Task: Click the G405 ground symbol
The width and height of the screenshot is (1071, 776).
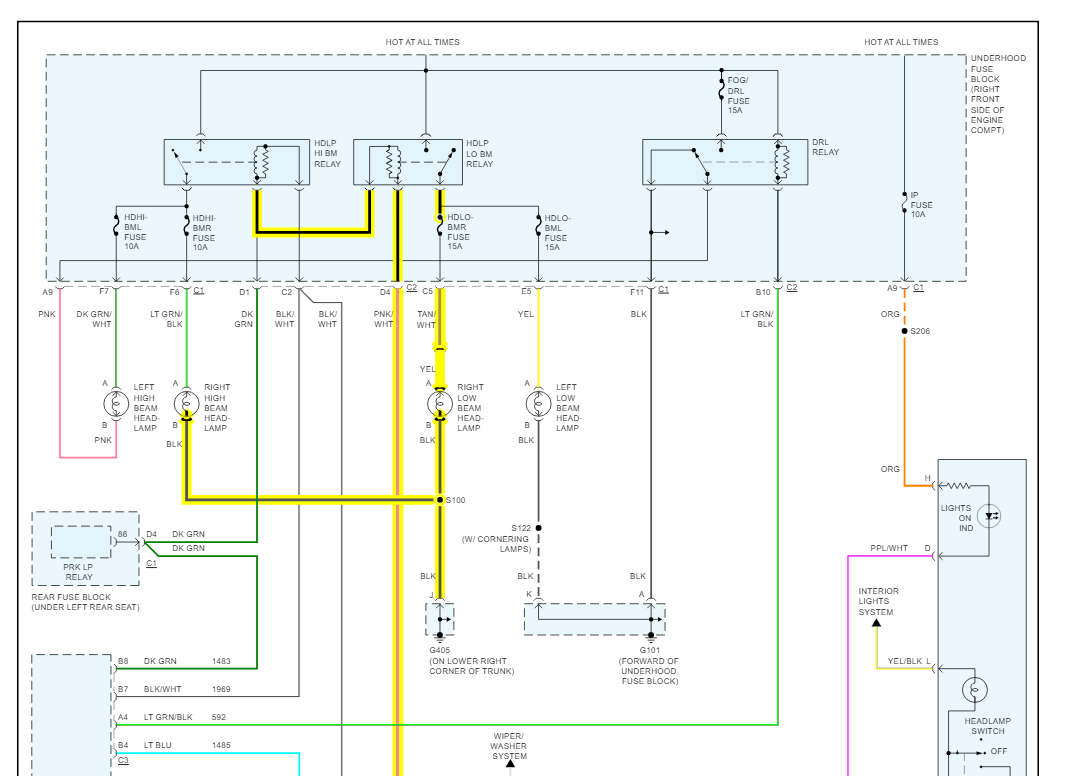Action: point(440,637)
